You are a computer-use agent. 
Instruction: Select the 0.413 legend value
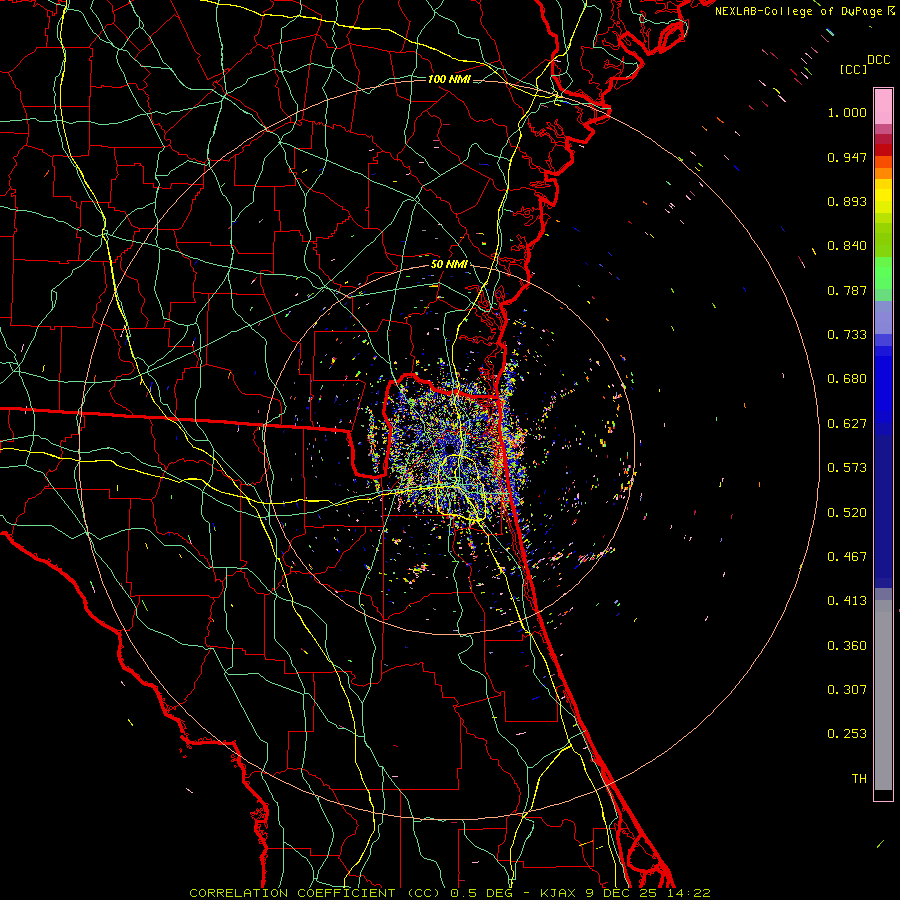click(x=847, y=601)
